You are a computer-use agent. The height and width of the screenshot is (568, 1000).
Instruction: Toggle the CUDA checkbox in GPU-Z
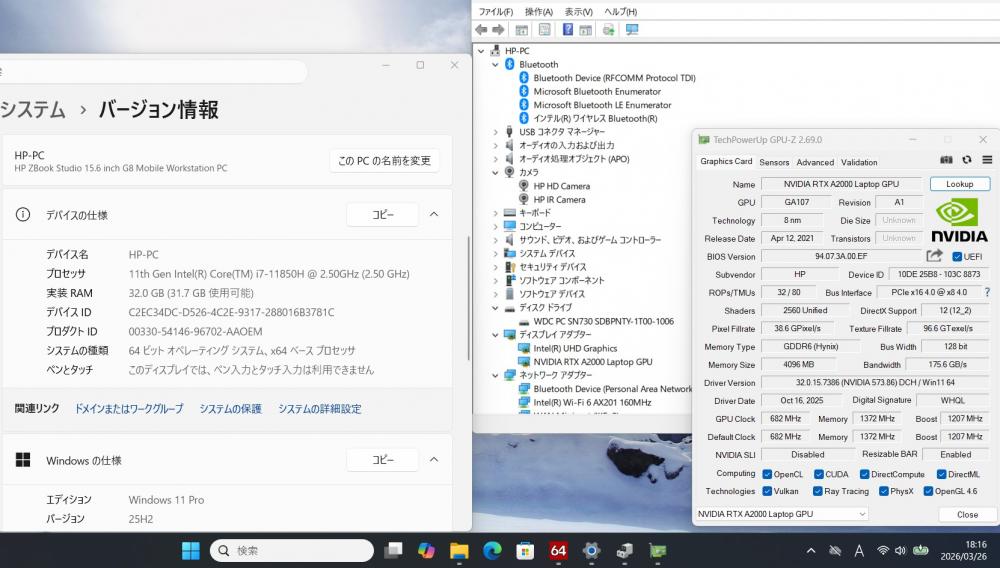coord(818,474)
